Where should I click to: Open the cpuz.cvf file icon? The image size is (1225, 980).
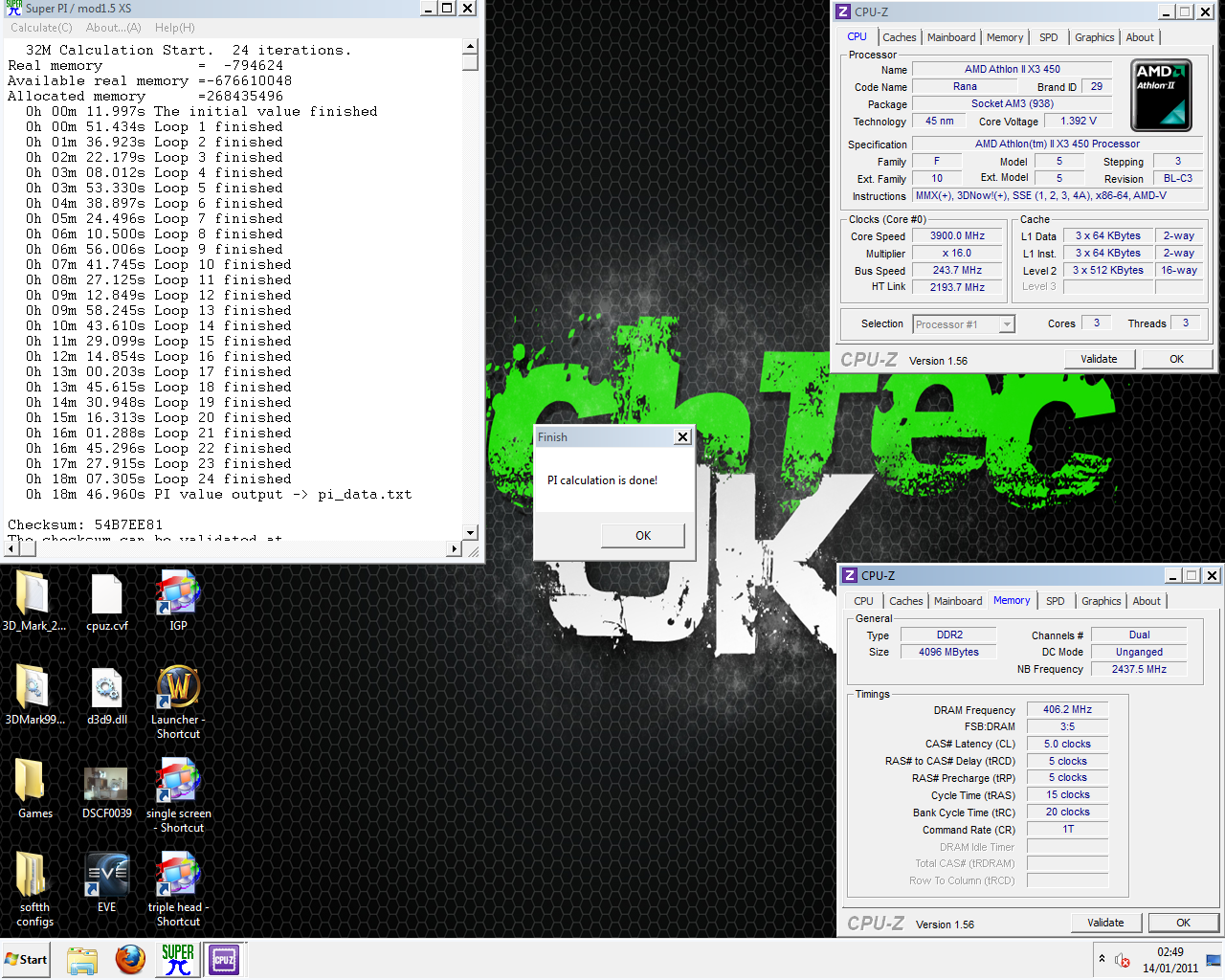[x=106, y=601]
